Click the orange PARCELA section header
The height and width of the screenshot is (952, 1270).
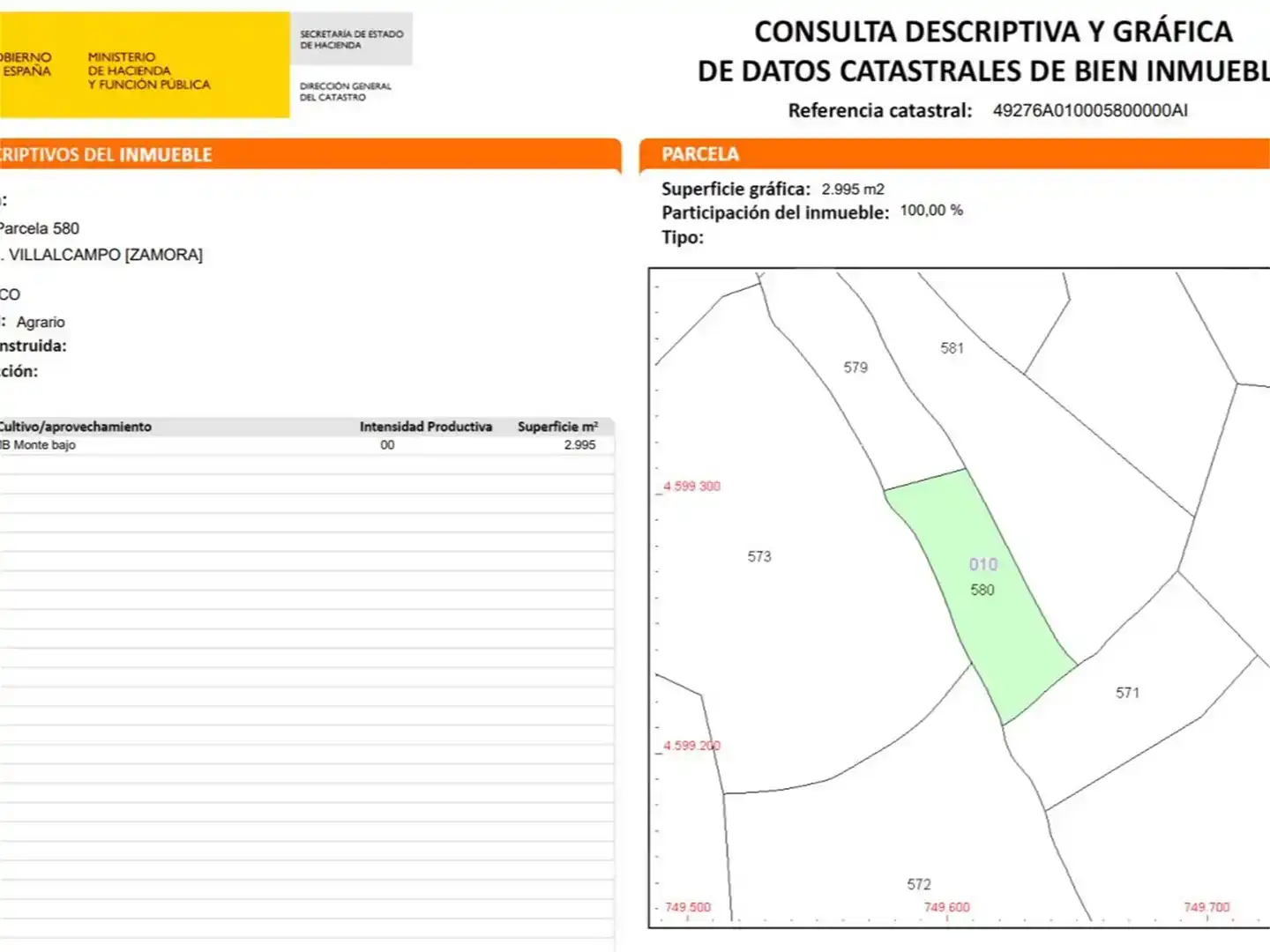tap(954, 154)
